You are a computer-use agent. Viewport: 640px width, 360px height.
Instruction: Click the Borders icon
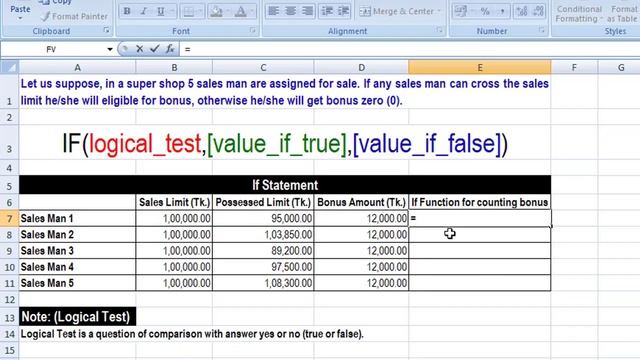coord(188,11)
